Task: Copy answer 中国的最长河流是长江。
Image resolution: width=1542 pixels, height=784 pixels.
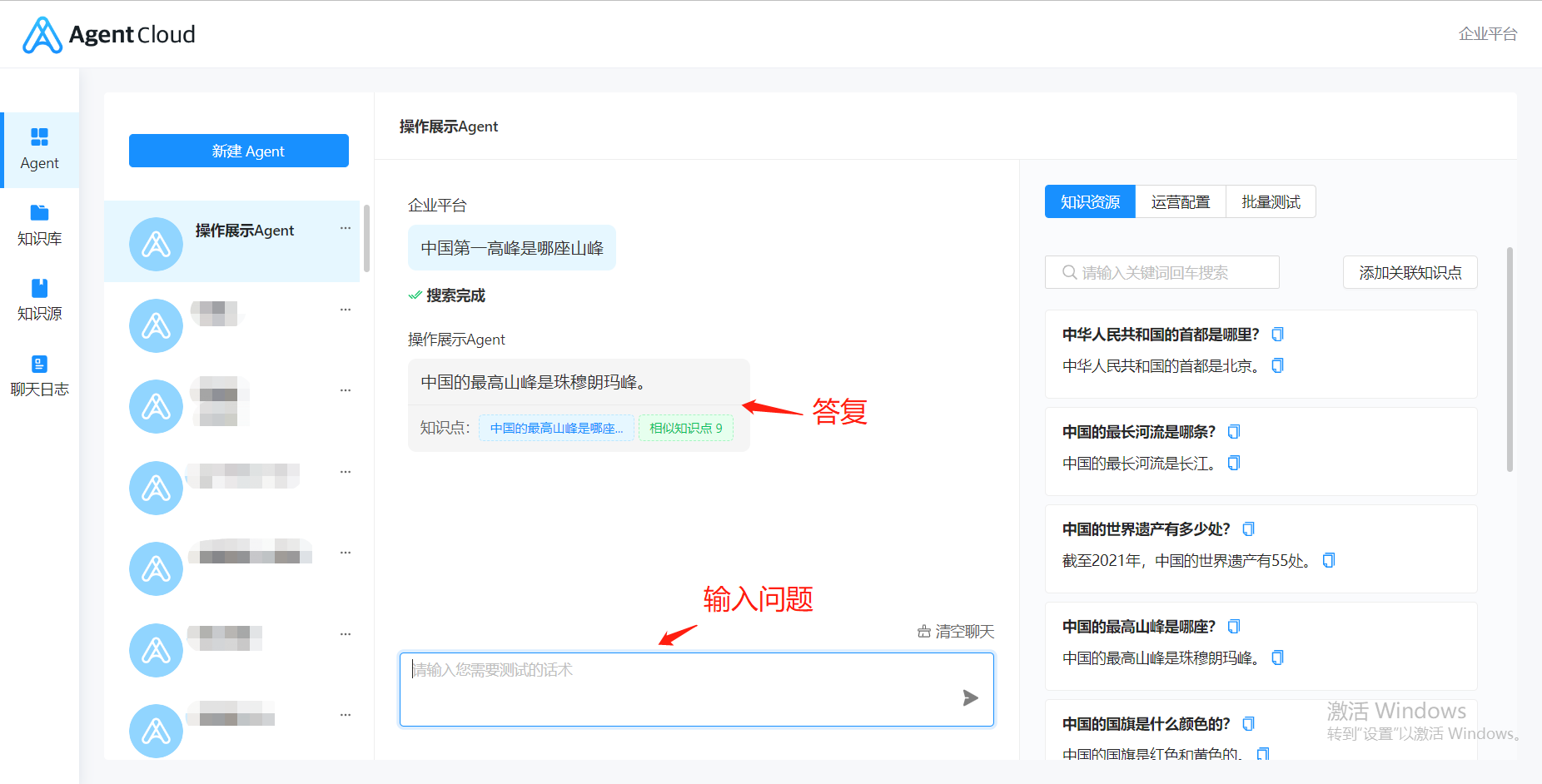Action: 1234,463
